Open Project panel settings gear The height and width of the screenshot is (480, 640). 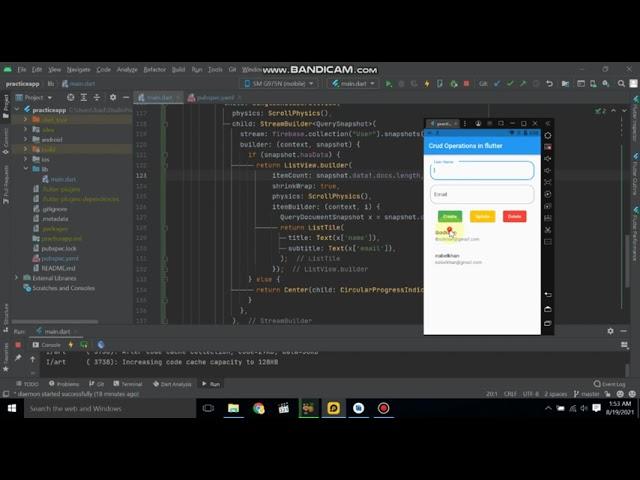coord(113,98)
